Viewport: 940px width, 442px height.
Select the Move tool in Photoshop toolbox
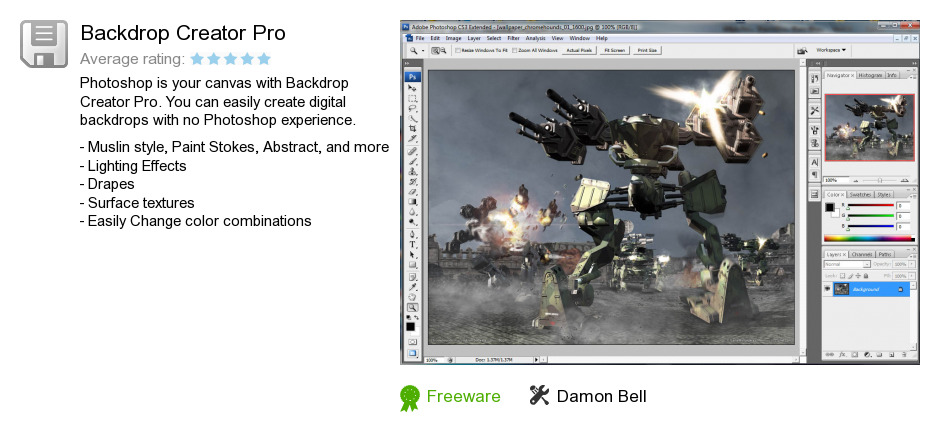pyautogui.click(x=413, y=88)
